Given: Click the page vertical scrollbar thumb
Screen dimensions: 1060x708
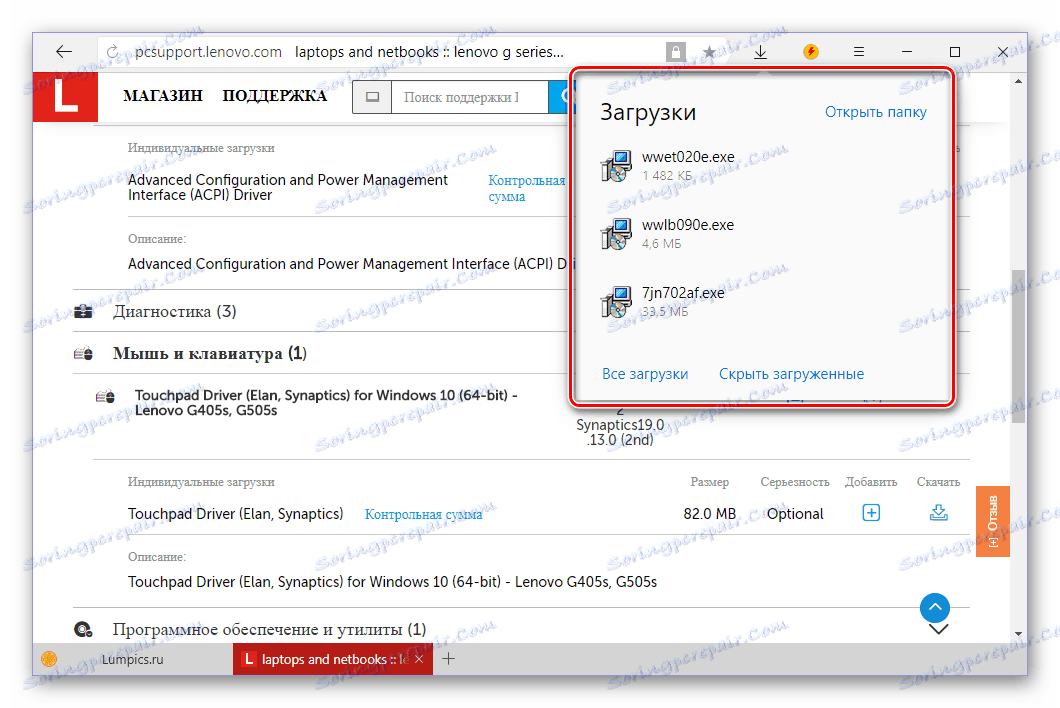Looking at the screenshot, I should click(1018, 346).
